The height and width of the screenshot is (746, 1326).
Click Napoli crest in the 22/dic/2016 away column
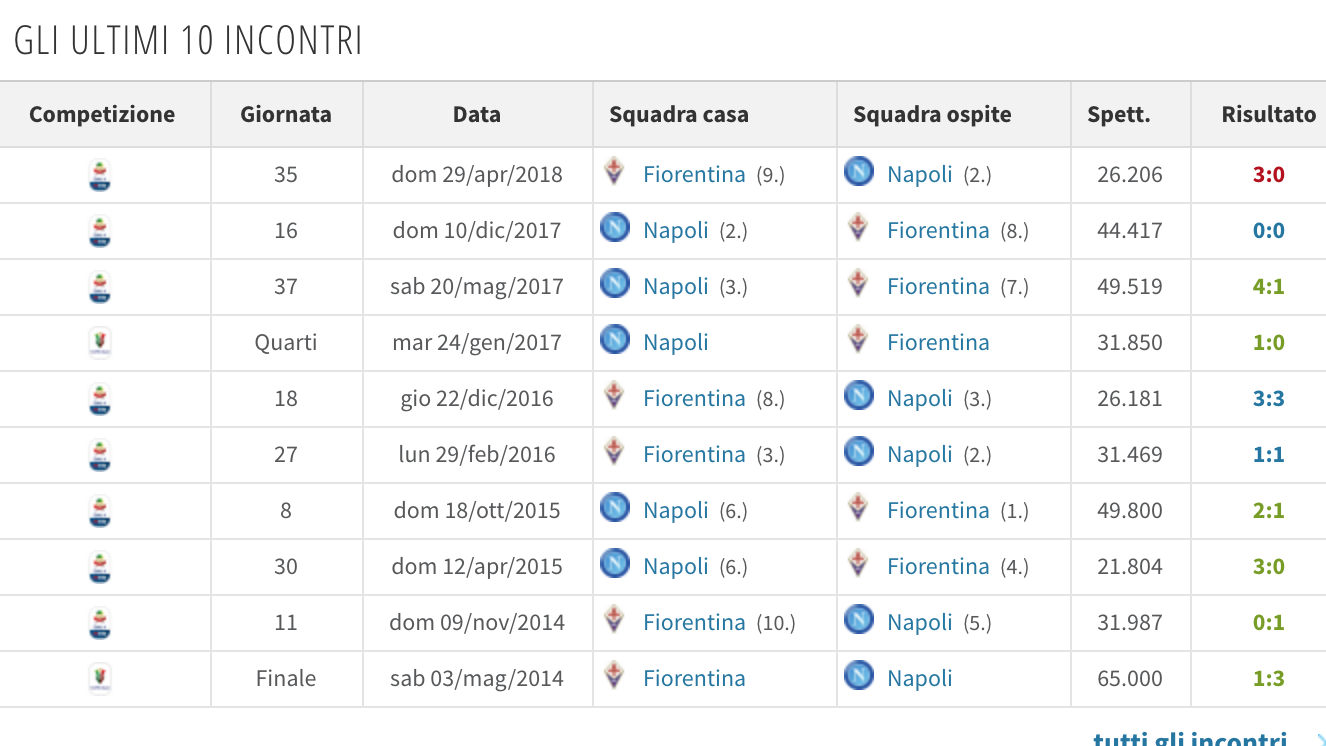pyautogui.click(x=859, y=396)
